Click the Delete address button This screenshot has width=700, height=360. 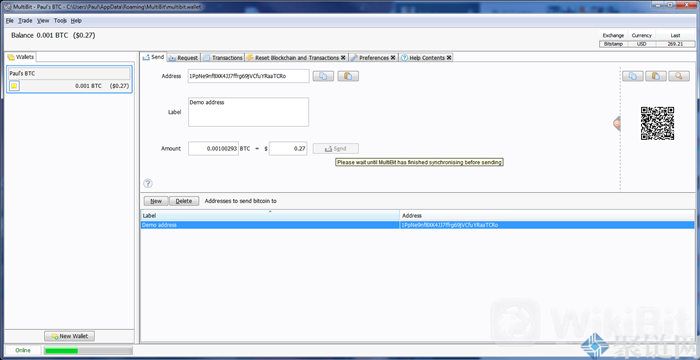click(x=184, y=201)
